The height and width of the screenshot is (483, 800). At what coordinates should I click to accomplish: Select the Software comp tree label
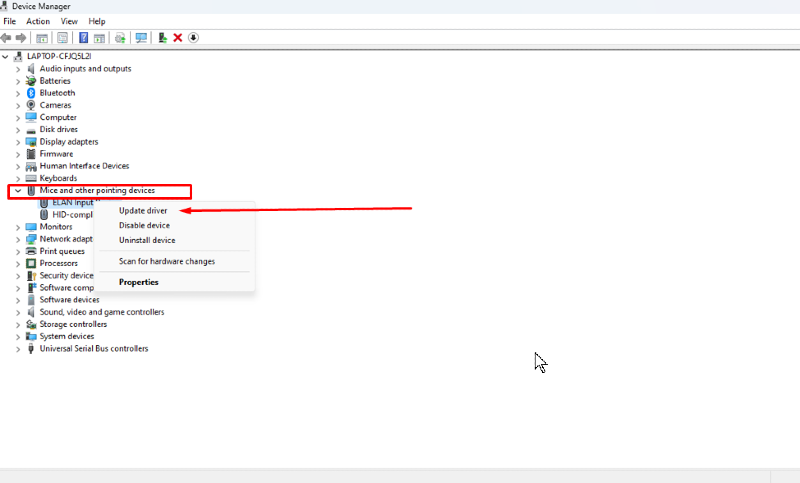click(67, 288)
